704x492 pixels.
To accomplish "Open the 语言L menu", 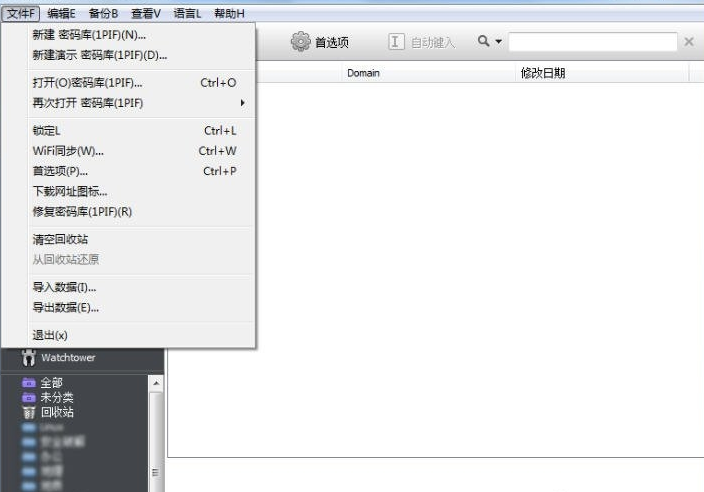I will click(x=188, y=13).
